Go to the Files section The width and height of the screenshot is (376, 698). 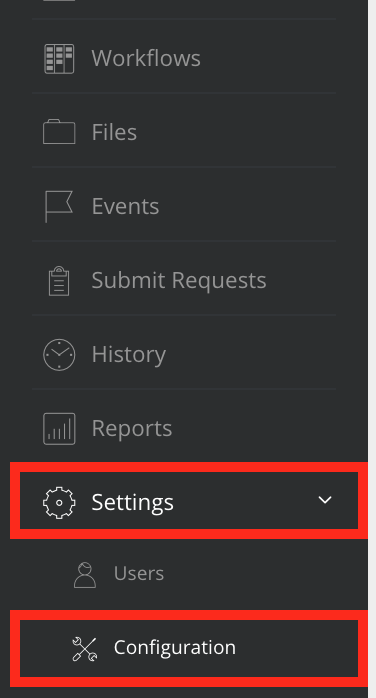coord(114,132)
